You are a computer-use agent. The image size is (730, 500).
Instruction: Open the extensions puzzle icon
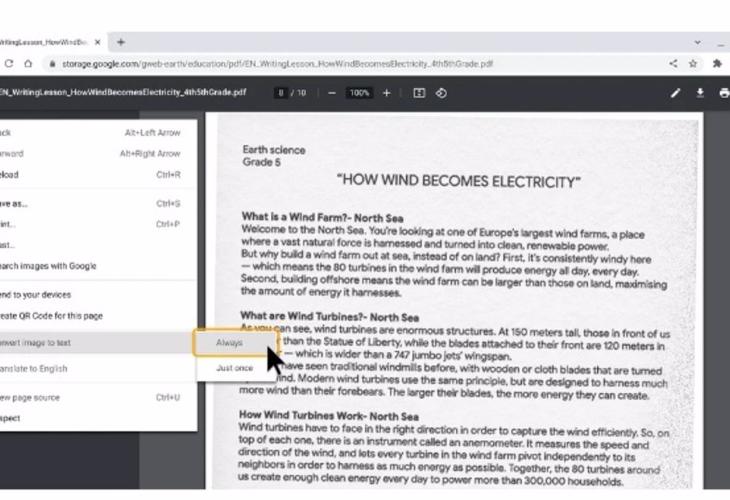point(717,63)
